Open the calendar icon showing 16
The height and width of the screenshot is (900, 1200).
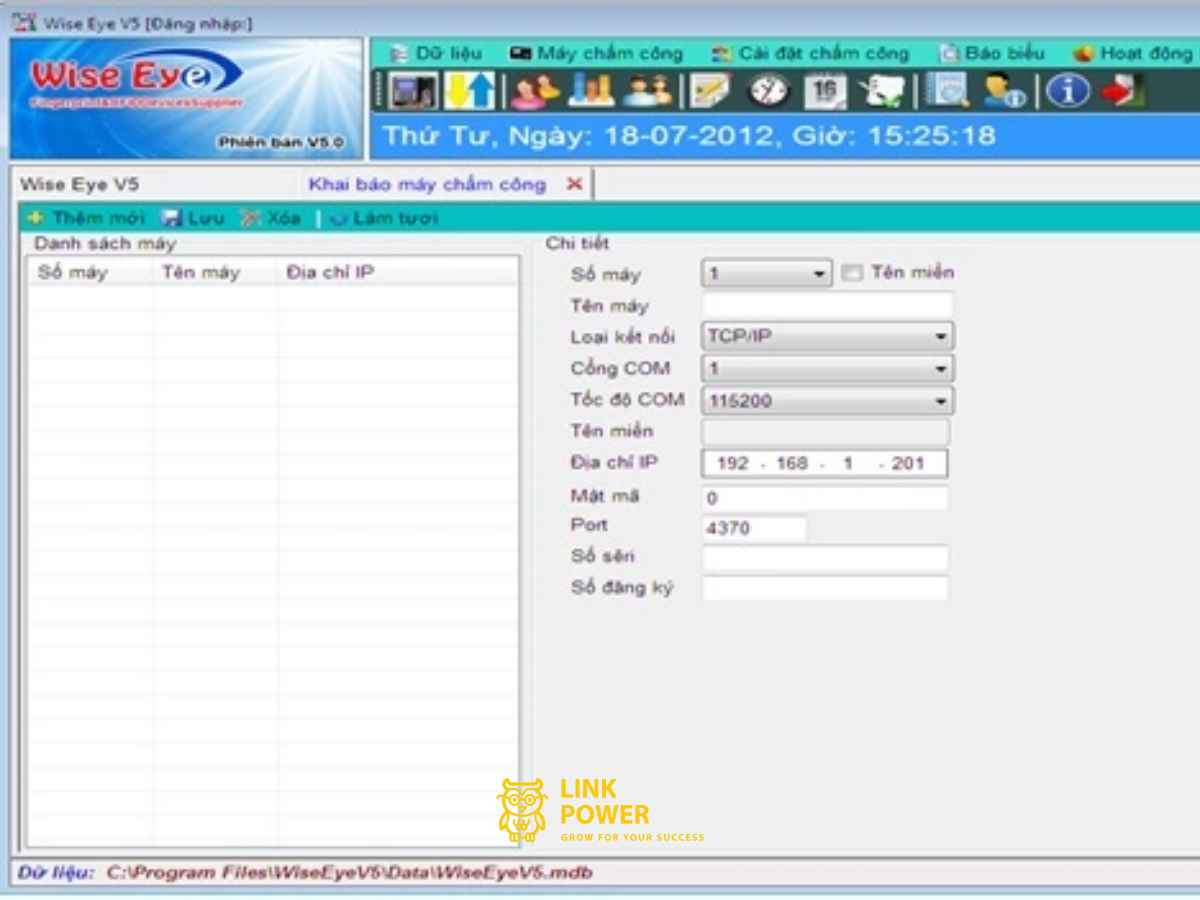[825, 91]
